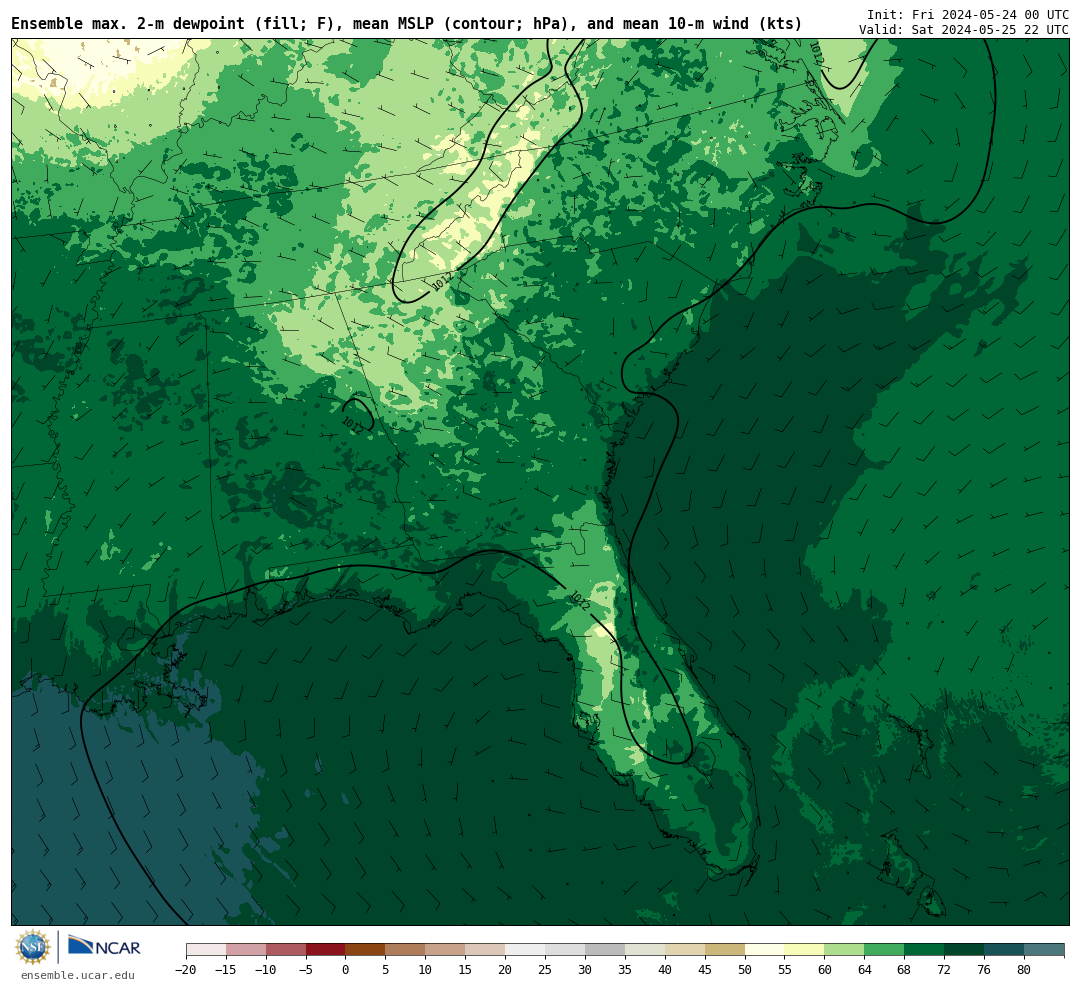Pick the -5 to 0 dark red swatch
Viewport: 1080px width, 988px height.
tap(326, 950)
